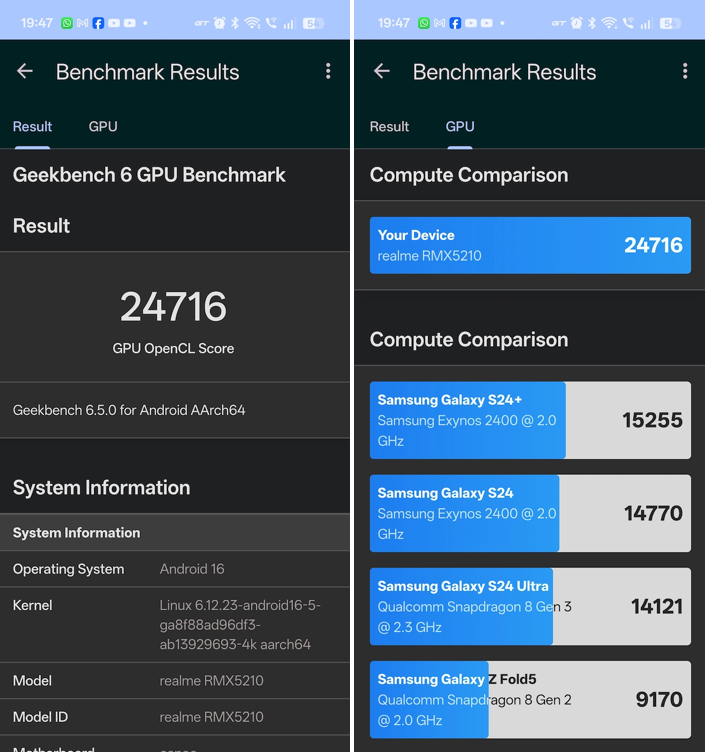
Task: Tap back arrow in right Benchmark Results screen
Action: pyautogui.click(x=382, y=71)
